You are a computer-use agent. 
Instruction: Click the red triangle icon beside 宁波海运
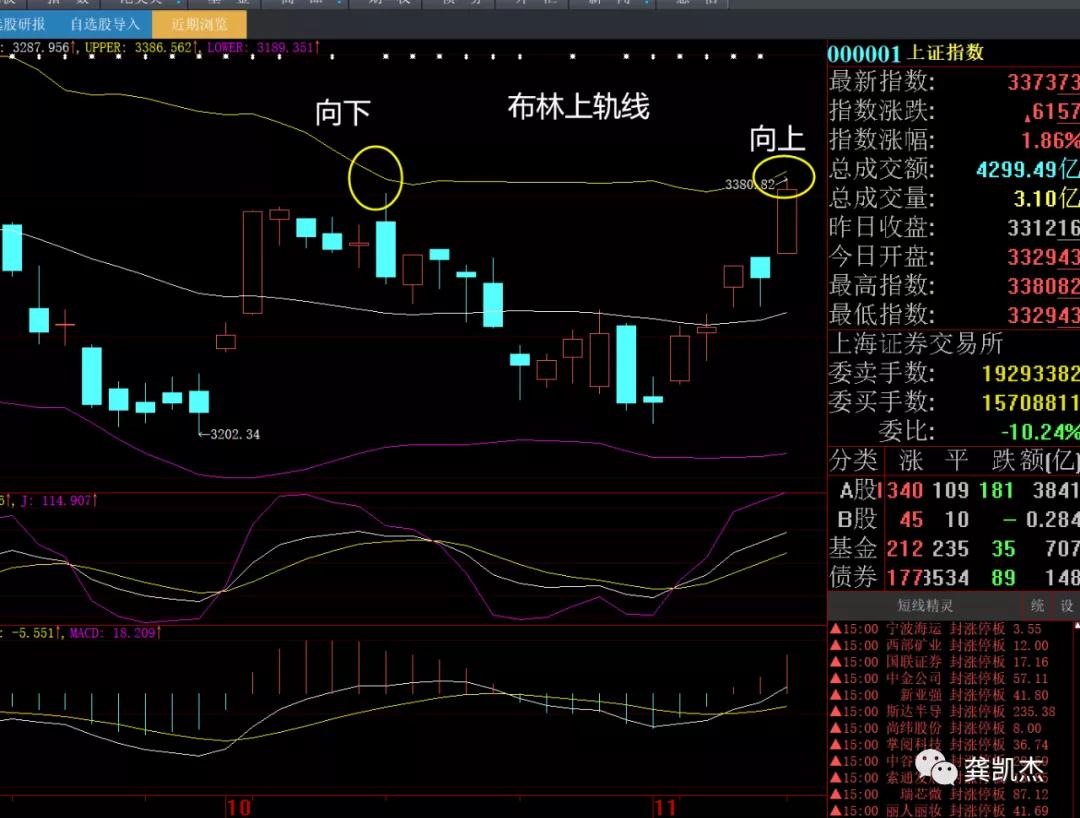(x=835, y=629)
